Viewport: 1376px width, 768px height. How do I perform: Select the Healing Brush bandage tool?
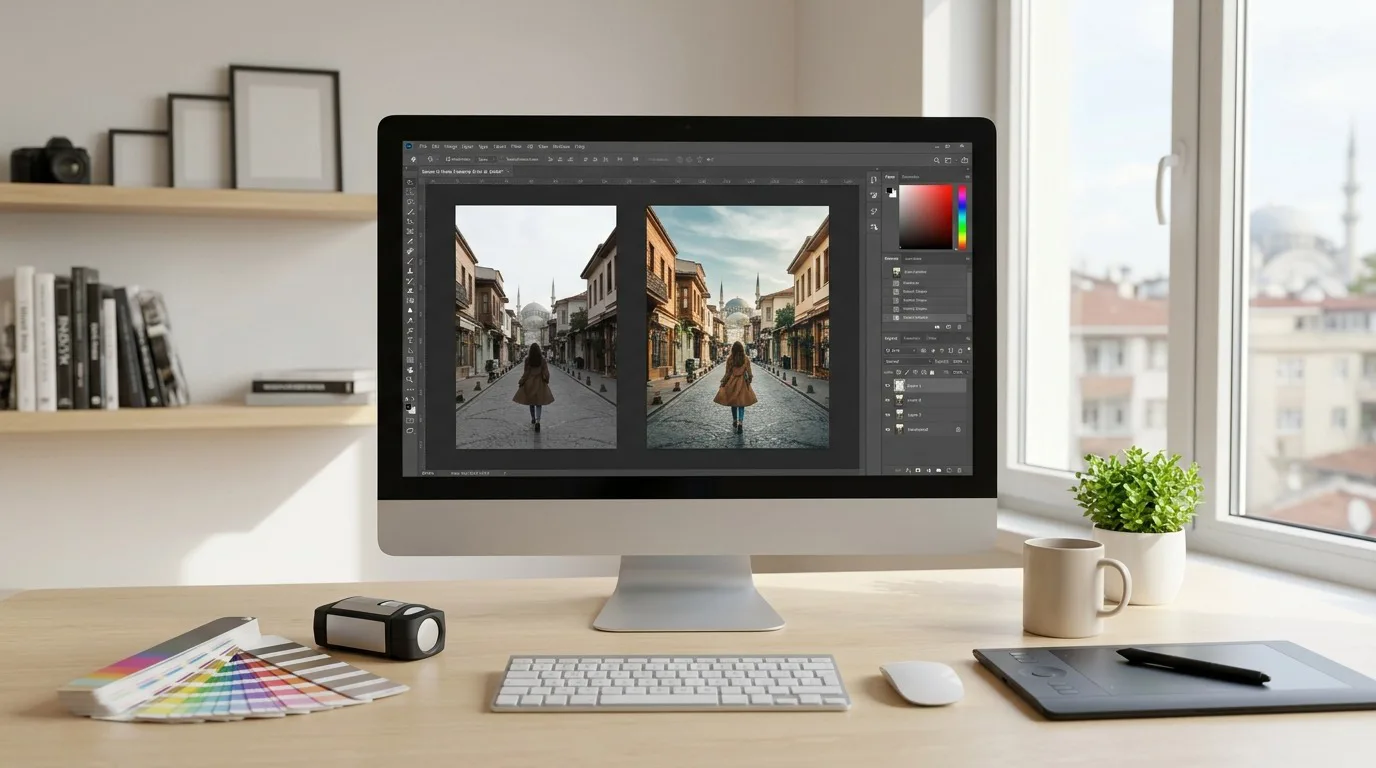[410, 251]
